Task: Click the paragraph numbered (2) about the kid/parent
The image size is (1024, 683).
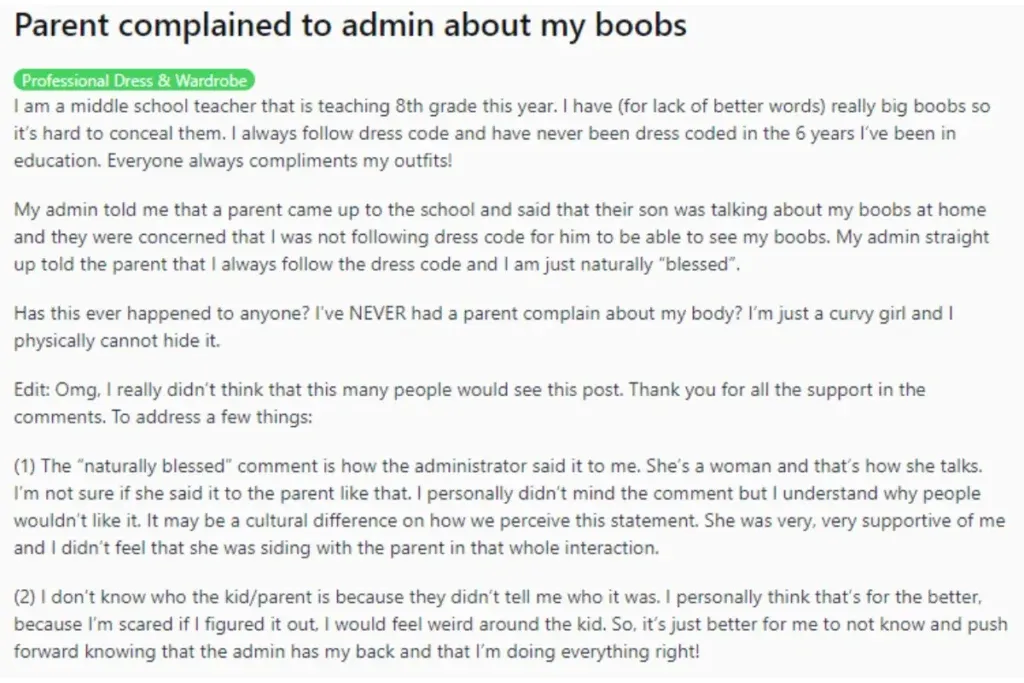Action: [511, 624]
